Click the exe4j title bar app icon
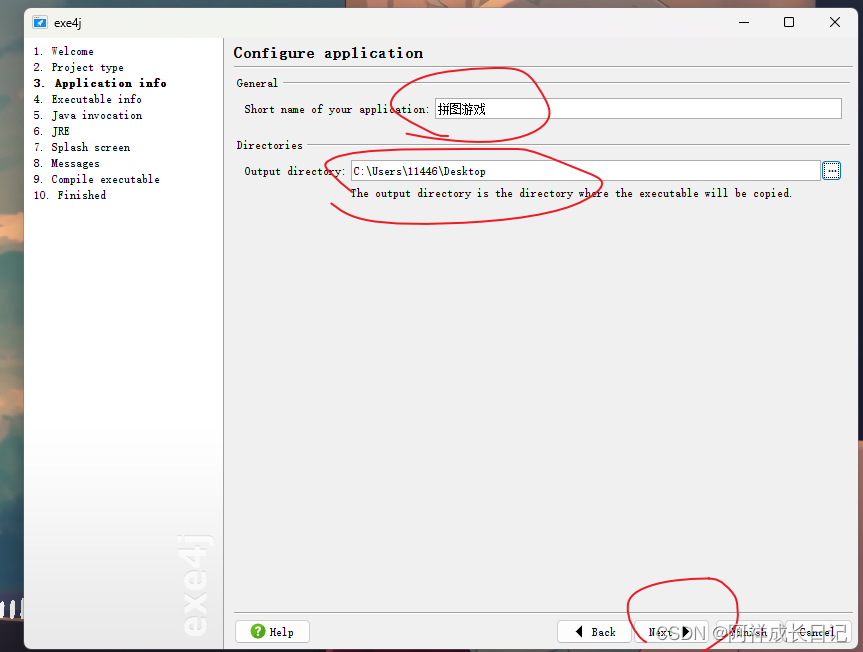The width and height of the screenshot is (863, 652). (40, 22)
